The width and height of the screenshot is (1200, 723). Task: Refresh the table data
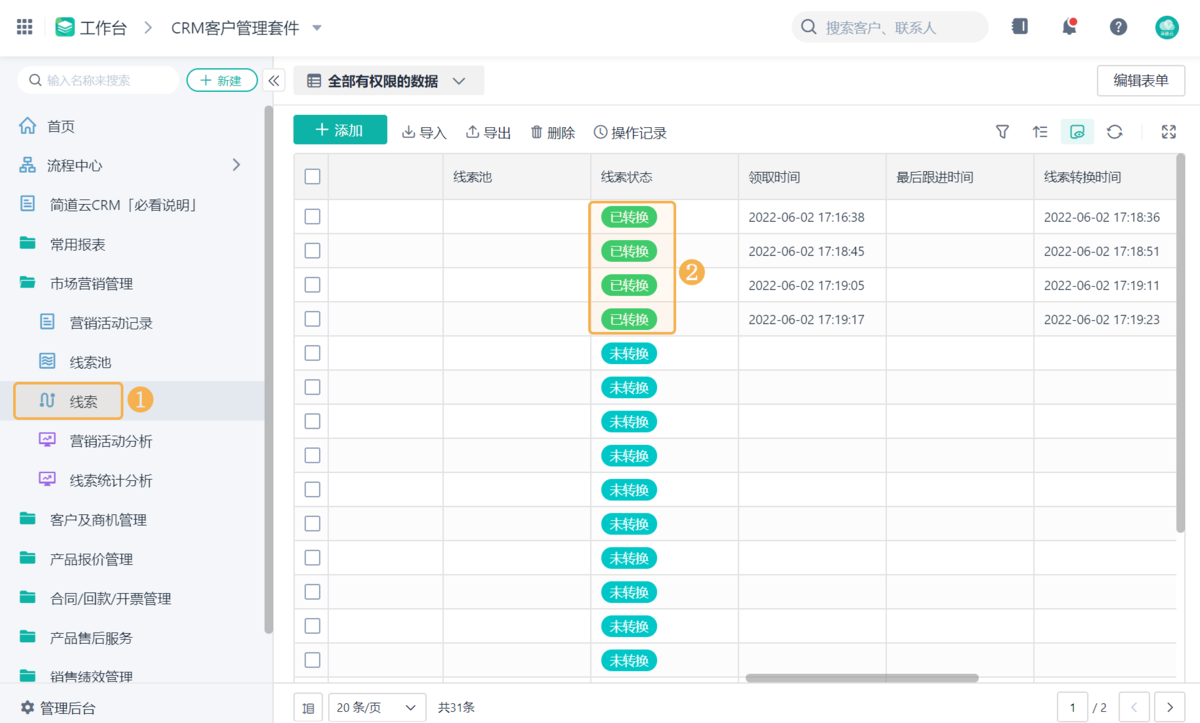(x=1114, y=132)
